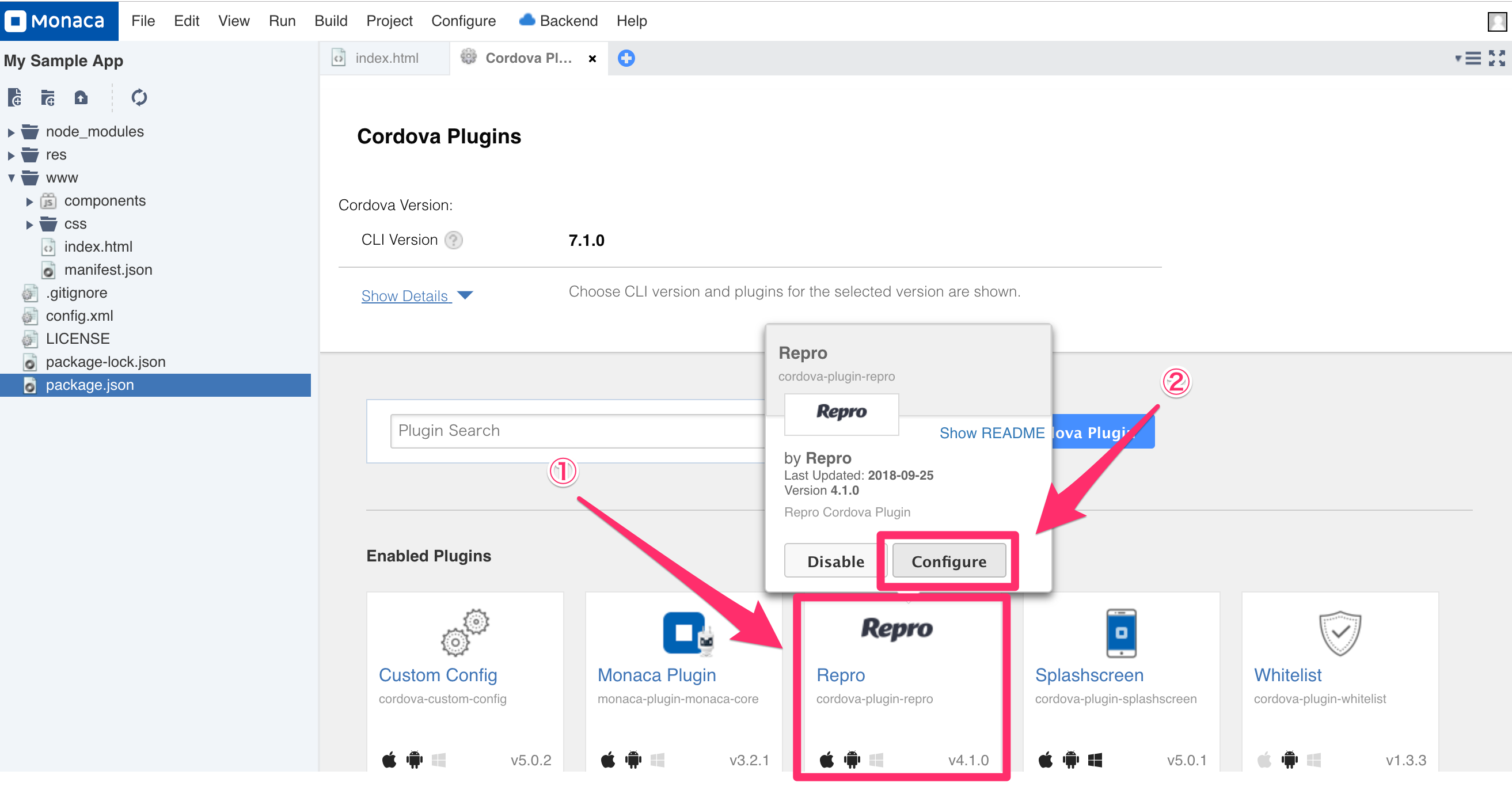Open the Monaca Plugin link

tap(656, 675)
